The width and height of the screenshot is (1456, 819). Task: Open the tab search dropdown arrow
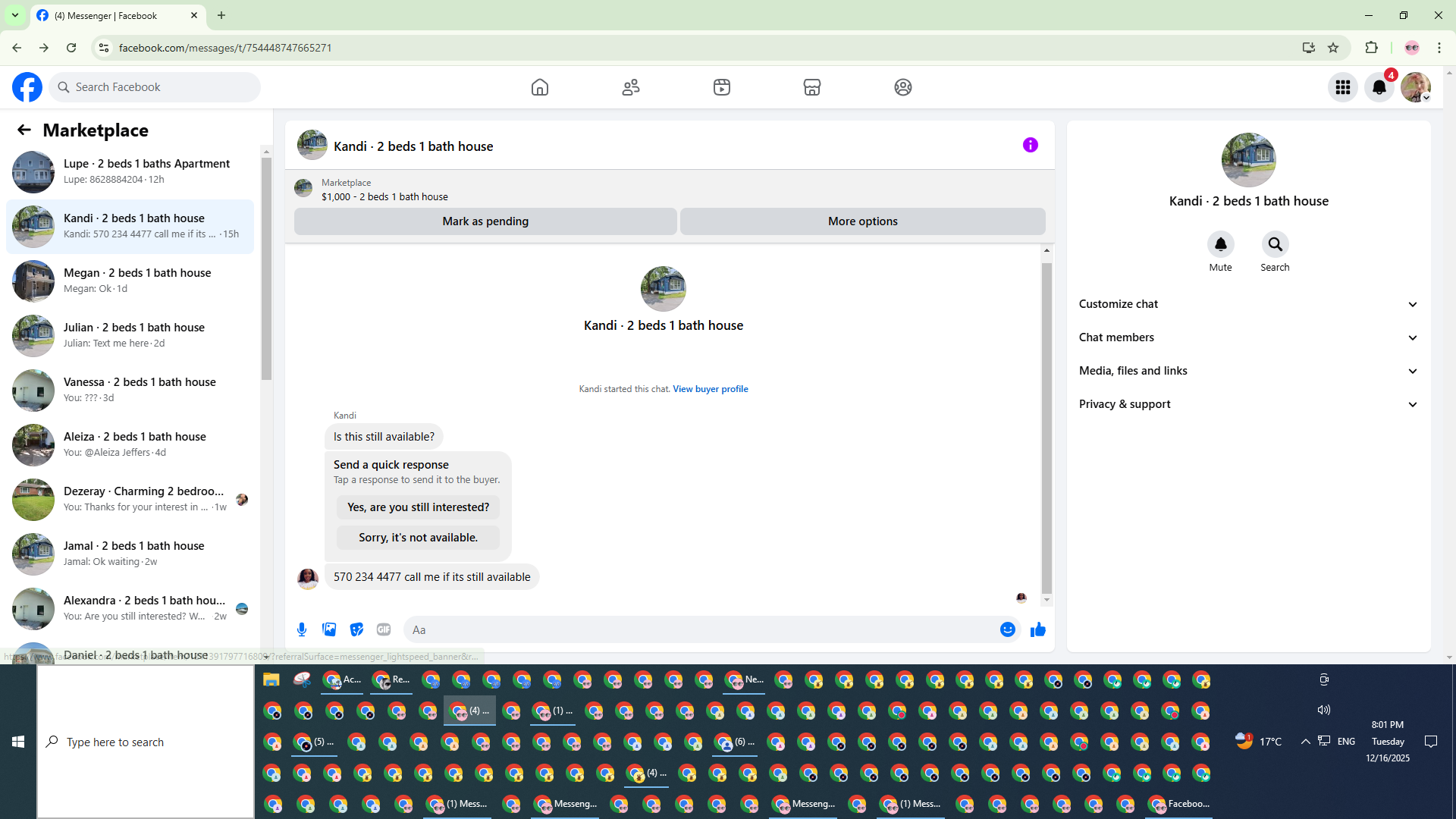pos(15,15)
